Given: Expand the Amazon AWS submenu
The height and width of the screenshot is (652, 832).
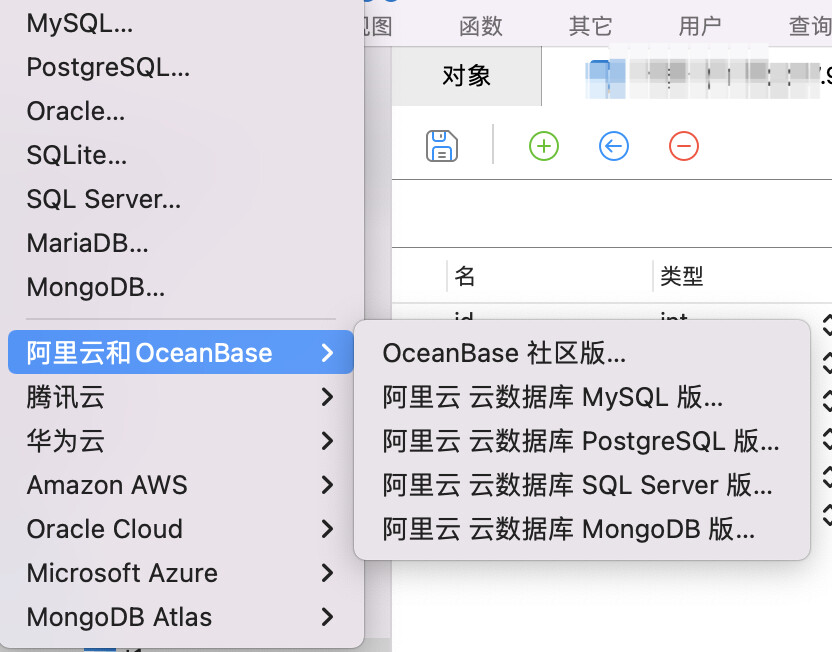Looking at the screenshot, I should (x=180, y=485).
